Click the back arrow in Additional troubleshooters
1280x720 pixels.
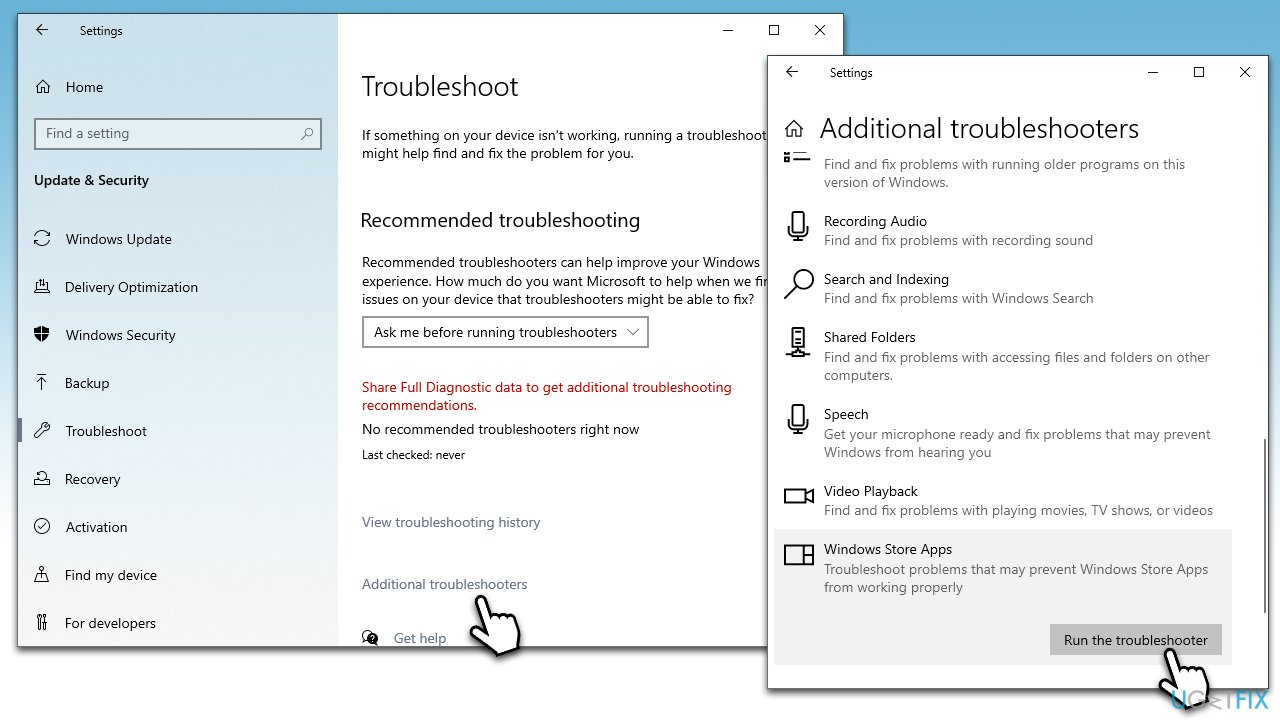pos(791,72)
